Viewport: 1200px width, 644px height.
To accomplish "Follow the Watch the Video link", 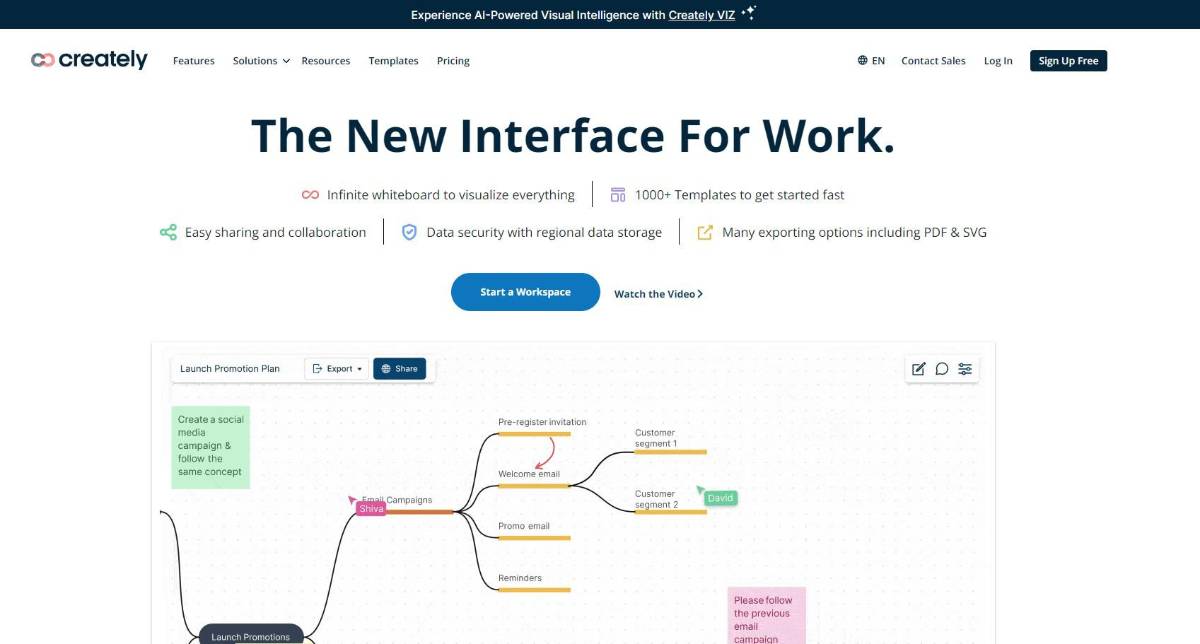I will pyautogui.click(x=656, y=293).
